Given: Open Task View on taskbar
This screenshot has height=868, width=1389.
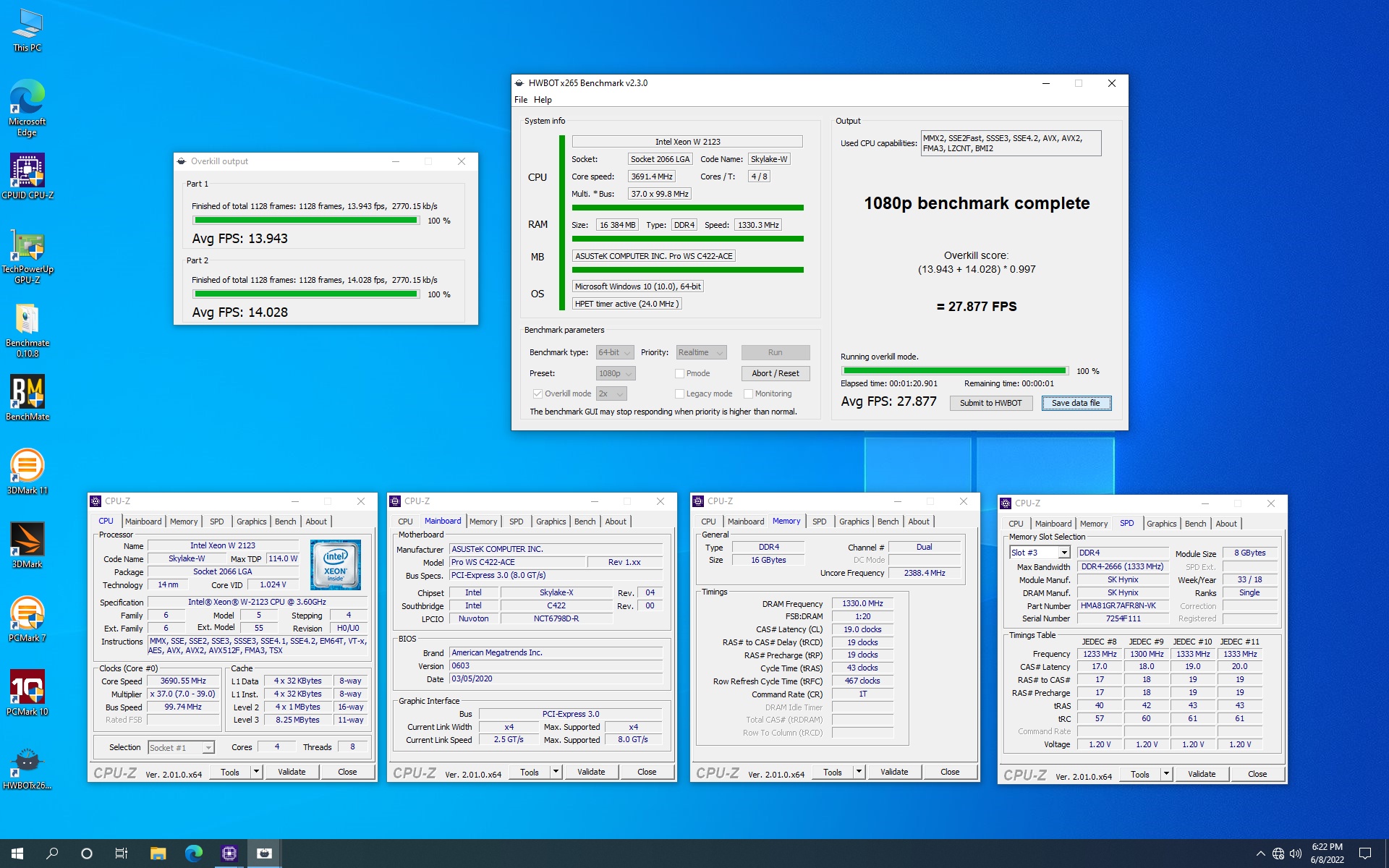Looking at the screenshot, I should click(x=122, y=854).
